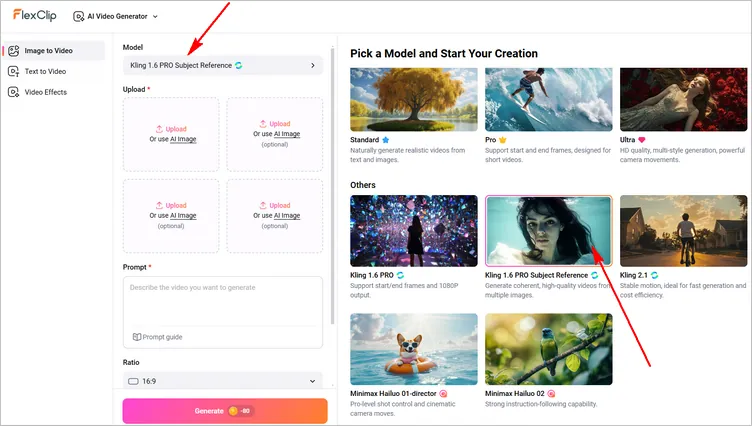This screenshot has width=752, height=426.
Task: Click Kling logo beside Subject Reference card title
Action: 595,275
